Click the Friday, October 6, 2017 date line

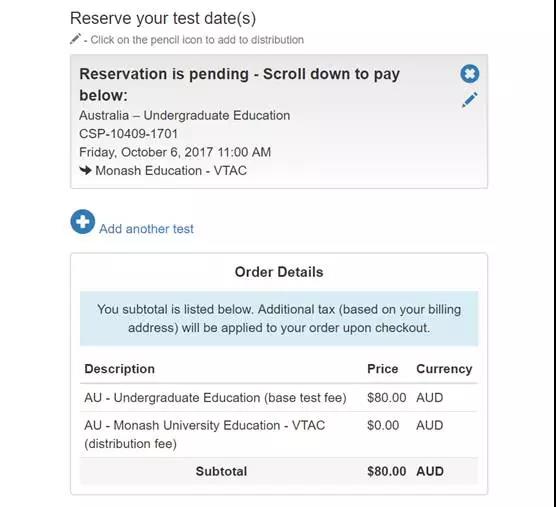click(x=175, y=152)
